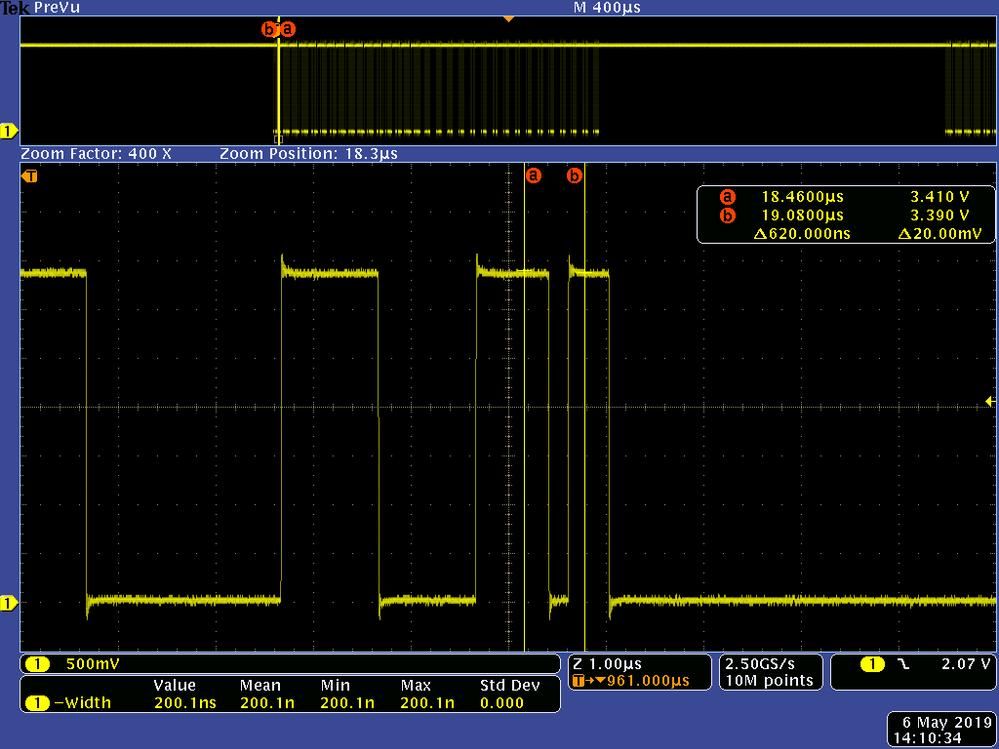The height and width of the screenshot is (749, 999).
Task: Click the Mean column header
Action: 260,685
